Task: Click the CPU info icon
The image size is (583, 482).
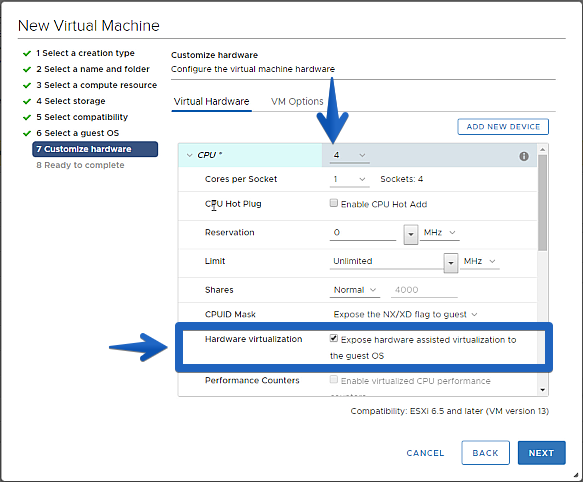Action: [524, 156]
